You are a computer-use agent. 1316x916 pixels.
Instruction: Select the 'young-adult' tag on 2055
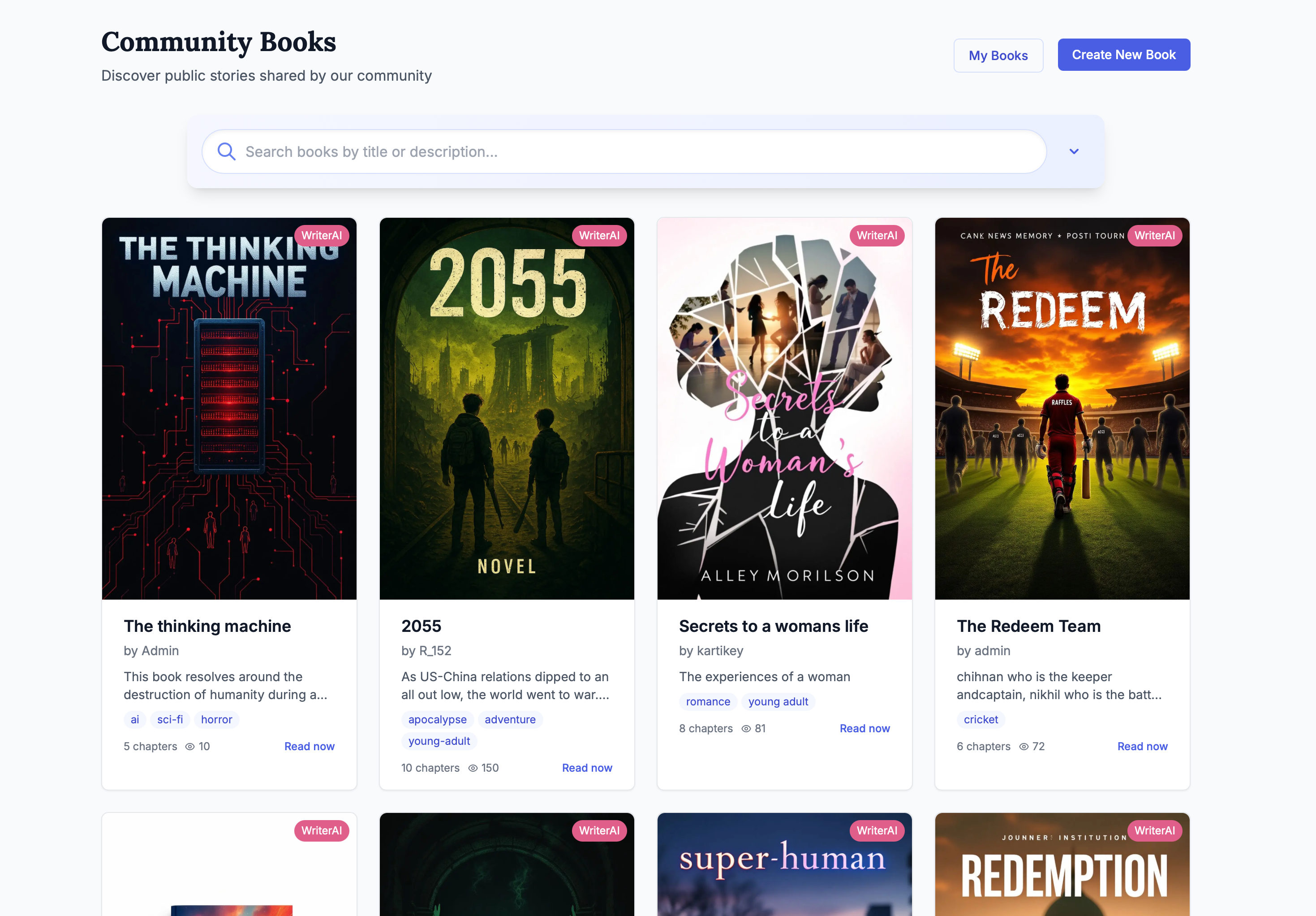tap(439, 741)
